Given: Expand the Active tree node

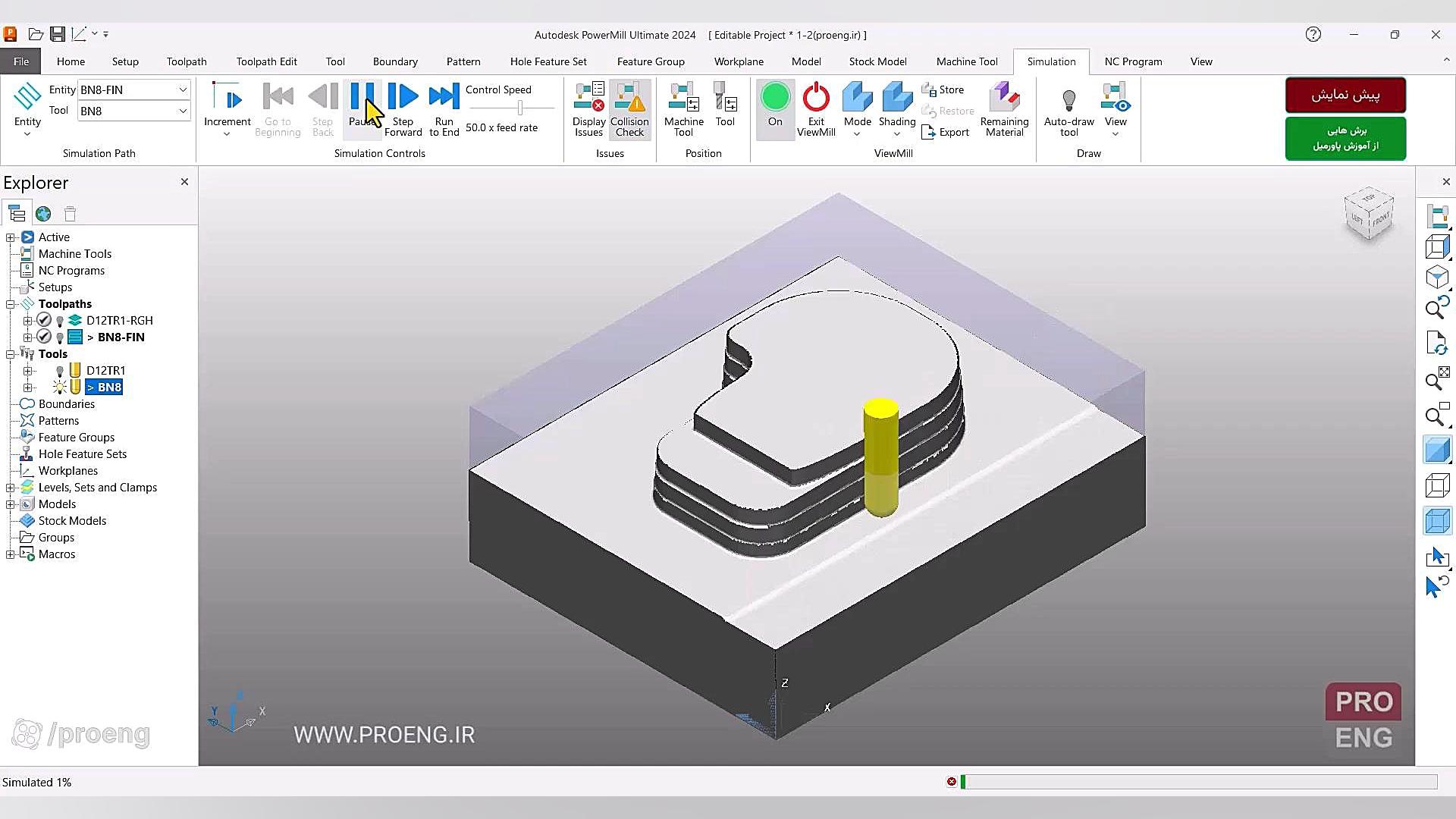Looking at the screenshot, I should [11, 237].
